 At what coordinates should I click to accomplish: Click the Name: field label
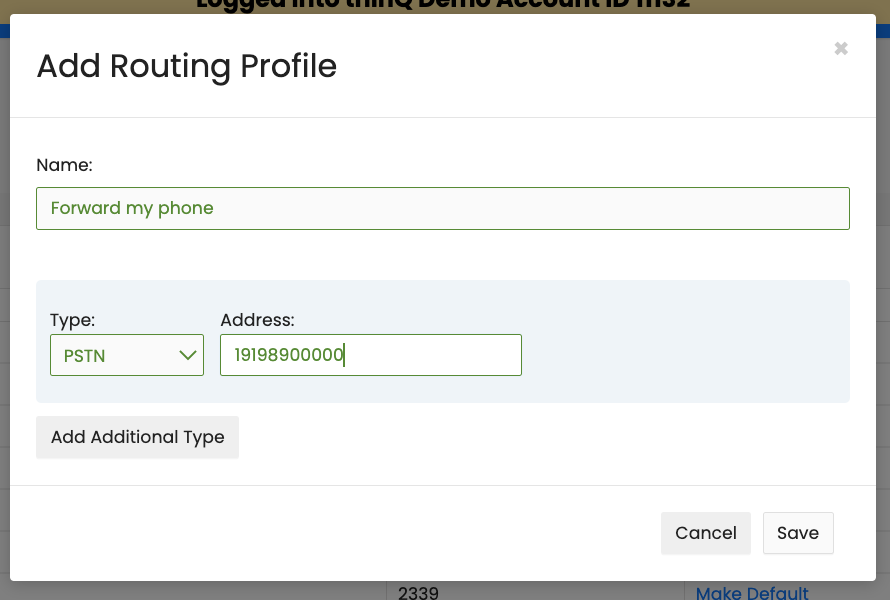(x=64, y=165)
